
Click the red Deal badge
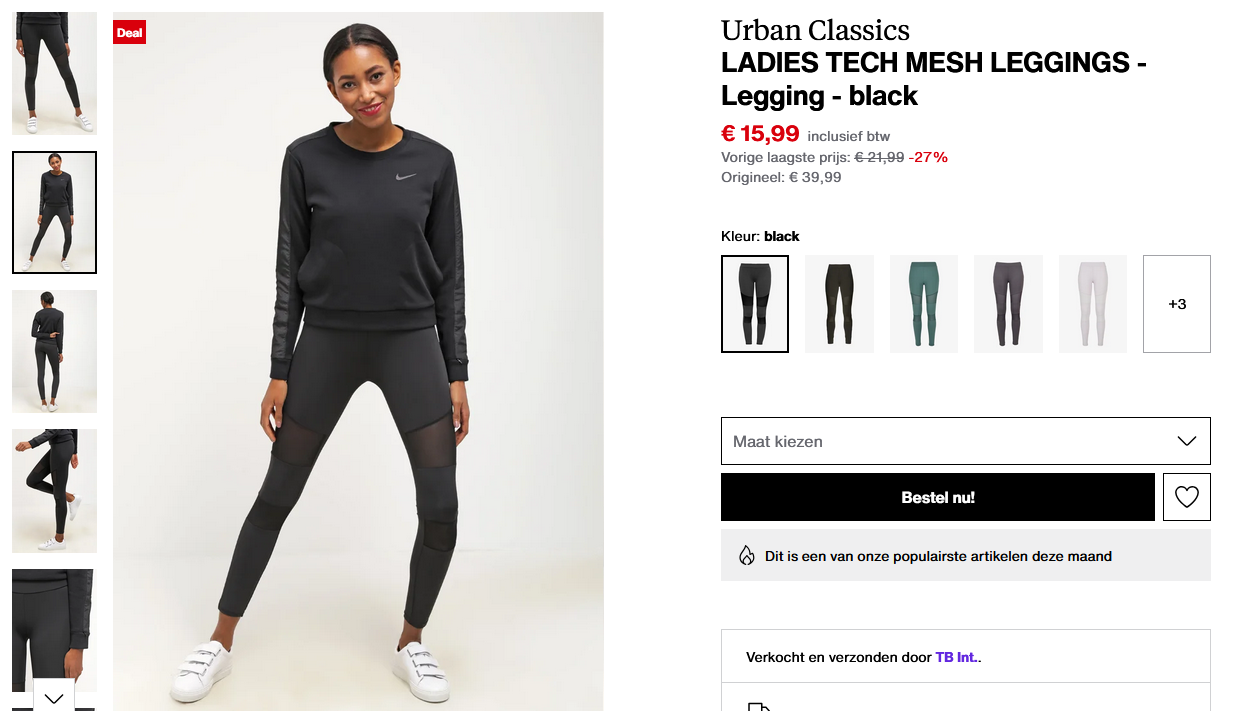129,31
